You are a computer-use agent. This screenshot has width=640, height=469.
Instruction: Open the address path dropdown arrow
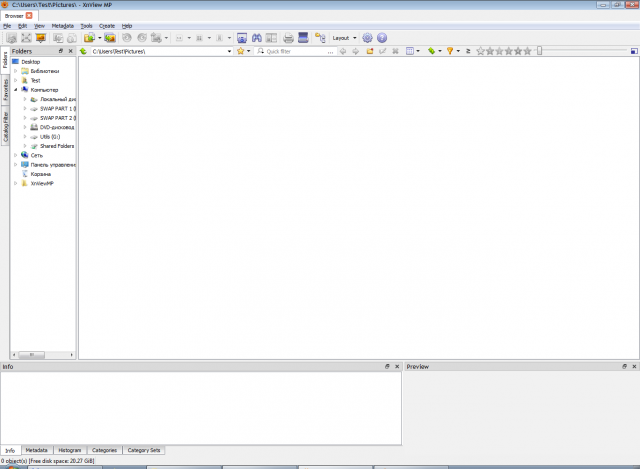tap(229, 51)
